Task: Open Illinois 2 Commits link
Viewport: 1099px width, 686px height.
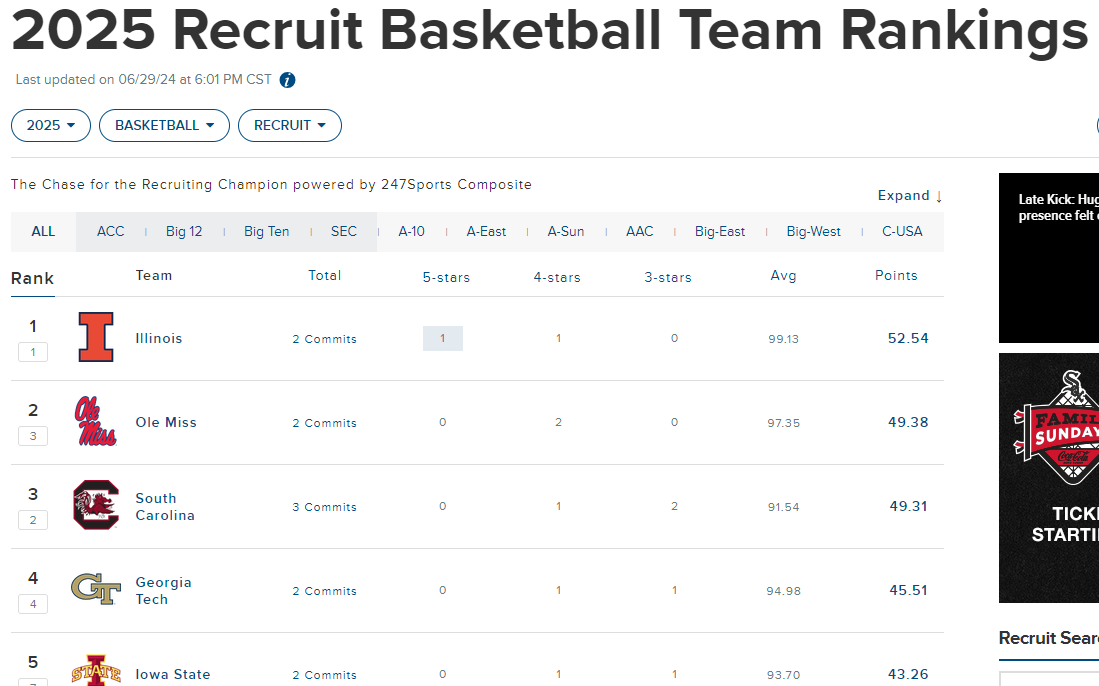Action: [x=325, y=339]
